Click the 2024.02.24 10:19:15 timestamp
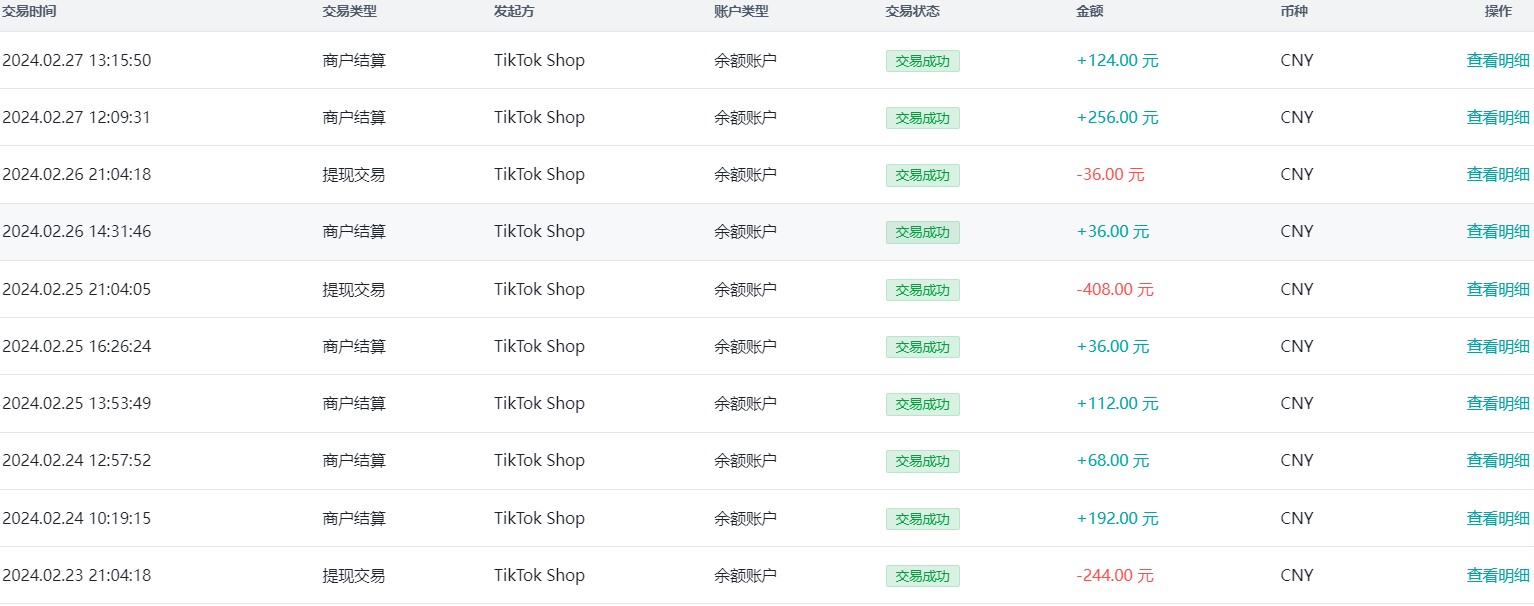 pos(76,518)
